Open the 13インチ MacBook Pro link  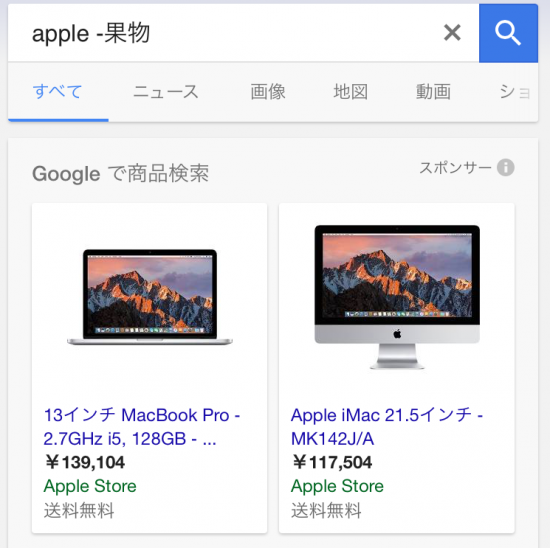(142, 427)
